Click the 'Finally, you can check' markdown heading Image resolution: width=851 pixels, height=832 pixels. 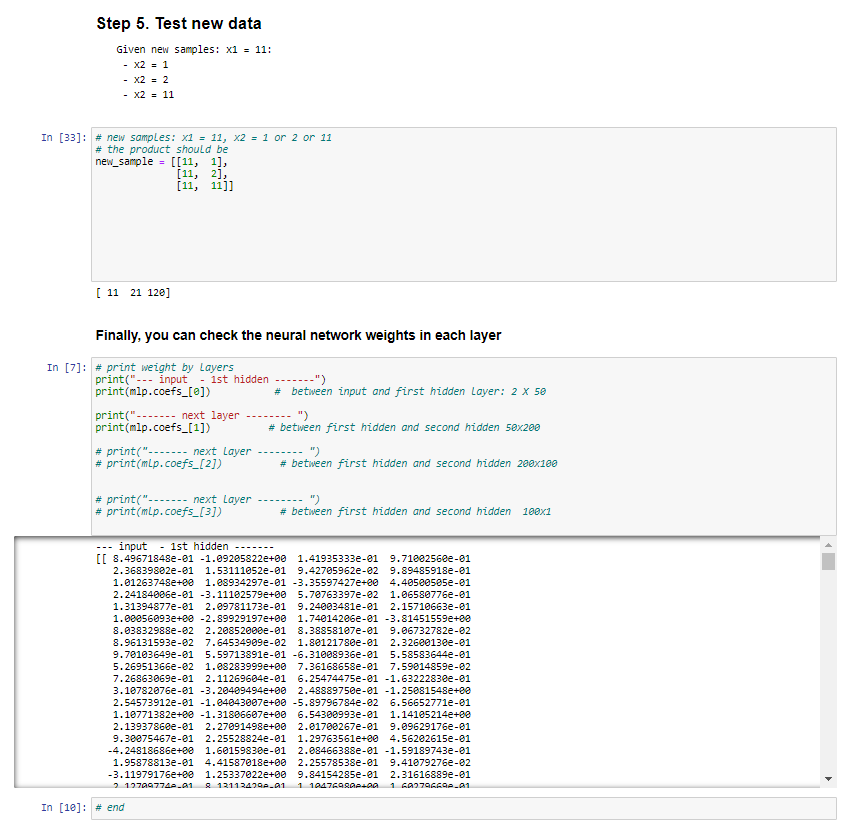point(290,336)
